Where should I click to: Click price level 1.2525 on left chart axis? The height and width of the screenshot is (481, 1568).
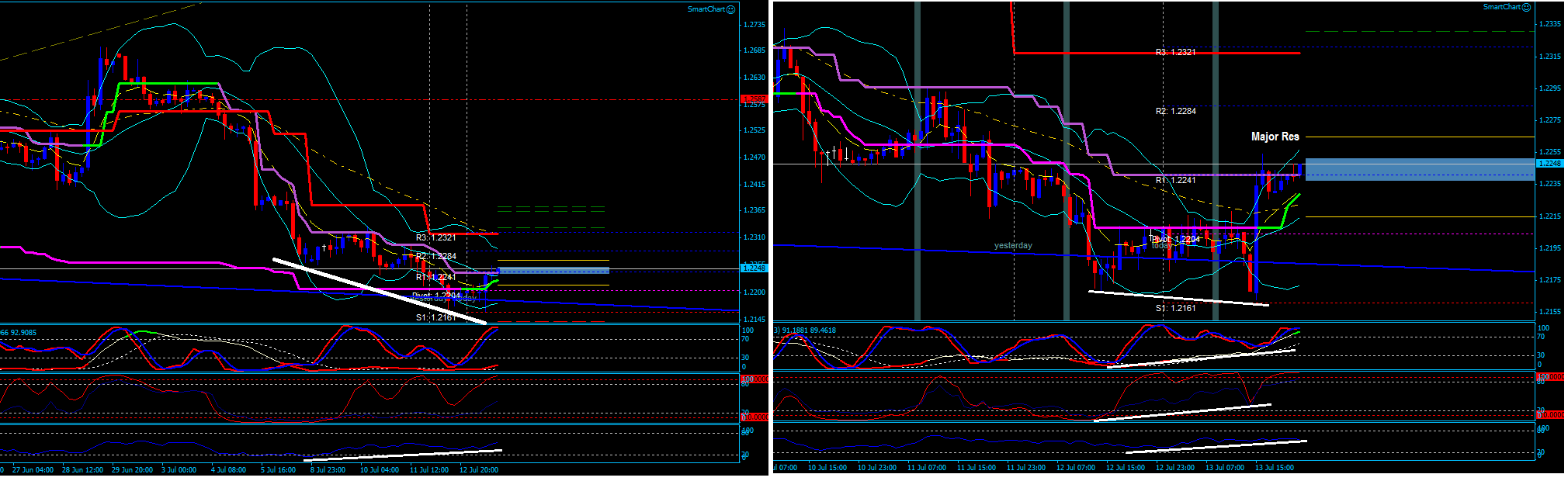(x=755, y=130)
